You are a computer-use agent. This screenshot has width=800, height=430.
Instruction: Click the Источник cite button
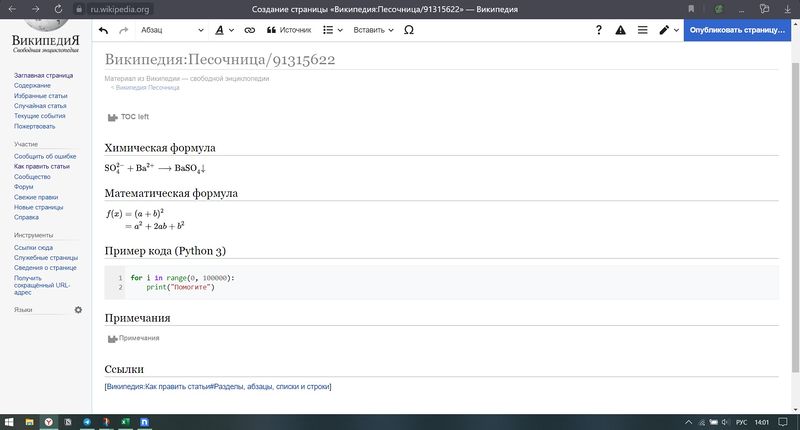[289, 30]
